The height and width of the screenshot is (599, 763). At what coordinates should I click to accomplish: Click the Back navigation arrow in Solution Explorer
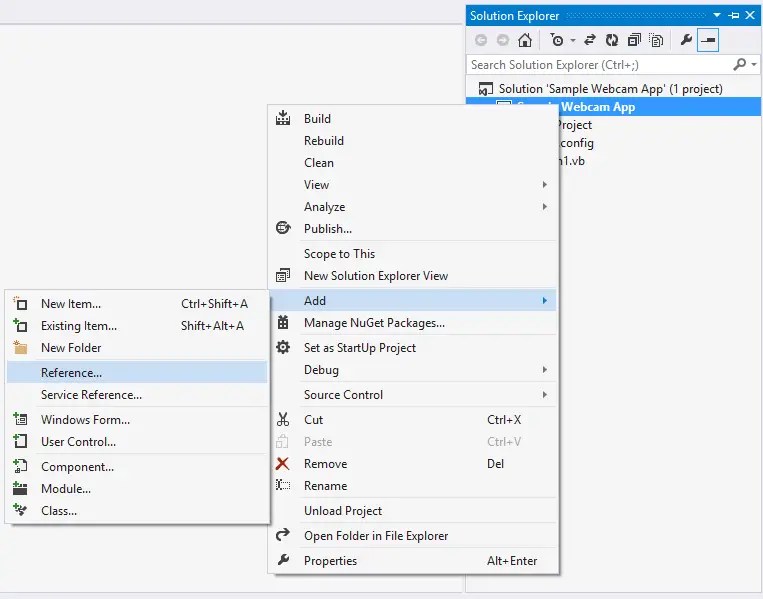tap(481, 40)
